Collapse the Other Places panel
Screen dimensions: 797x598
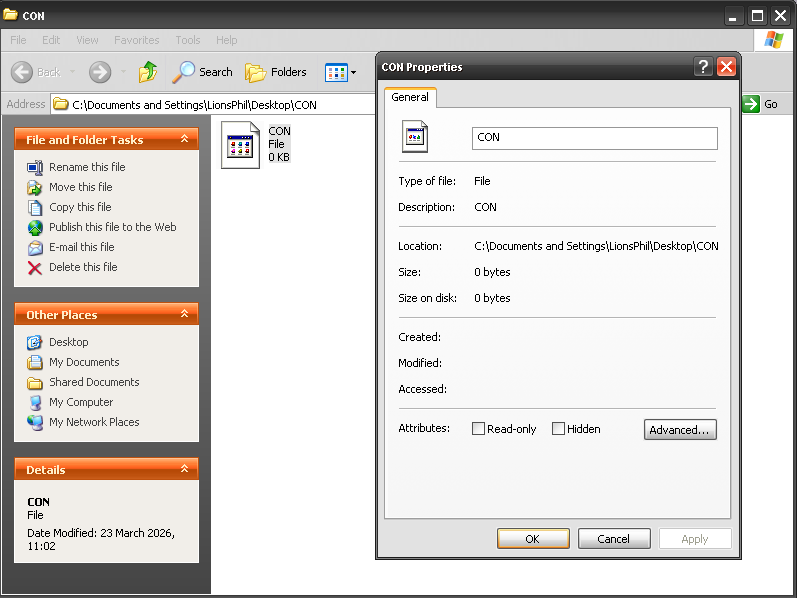point(185,314)
